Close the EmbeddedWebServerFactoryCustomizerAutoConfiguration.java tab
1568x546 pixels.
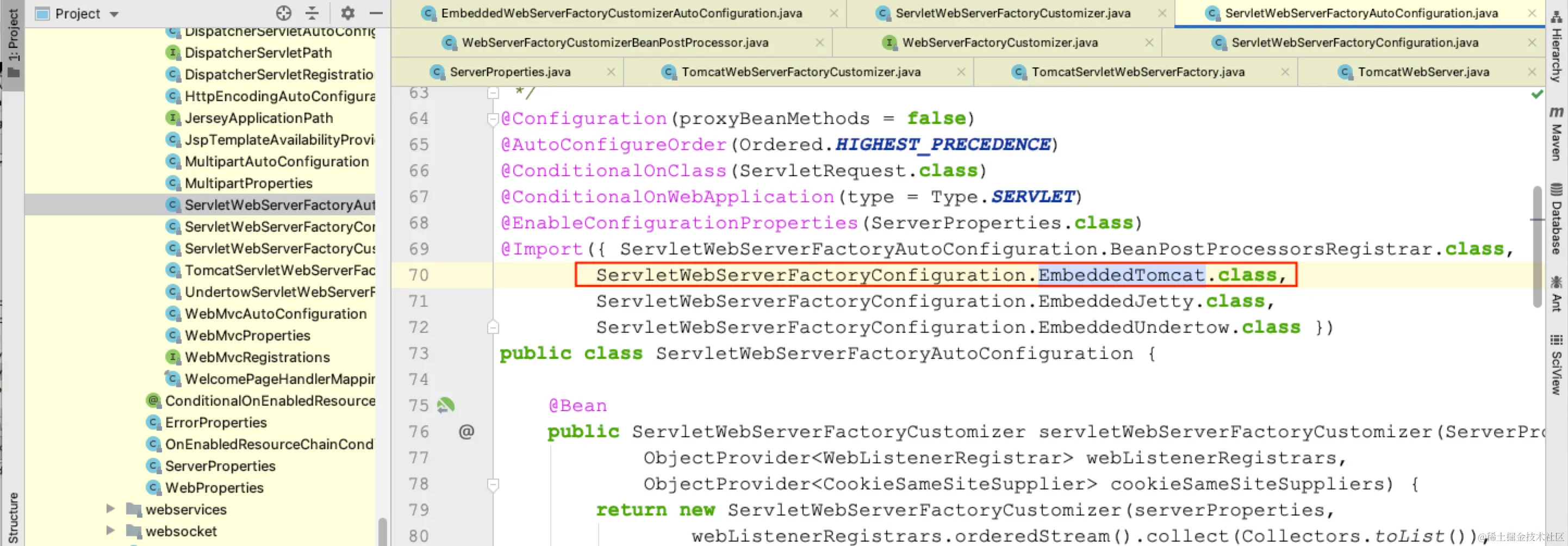[834, 14]
